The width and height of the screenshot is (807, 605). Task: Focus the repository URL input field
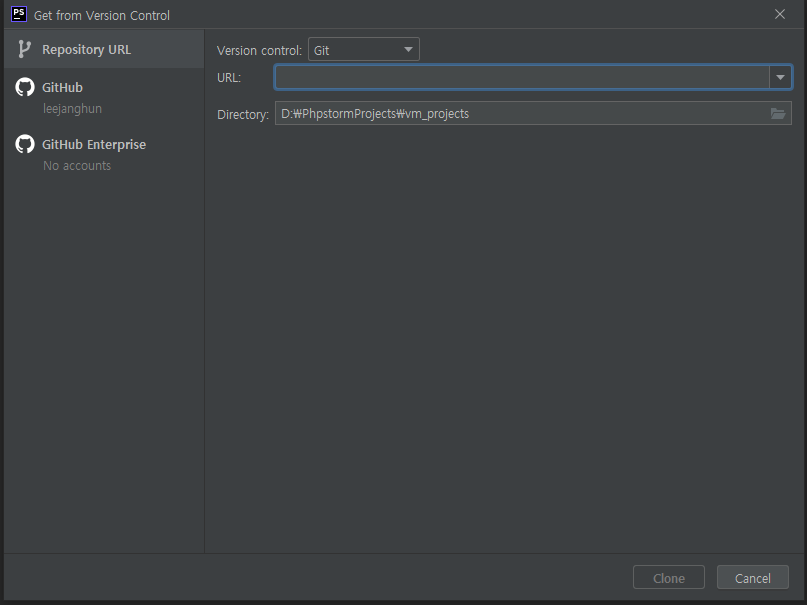(522, 77)
